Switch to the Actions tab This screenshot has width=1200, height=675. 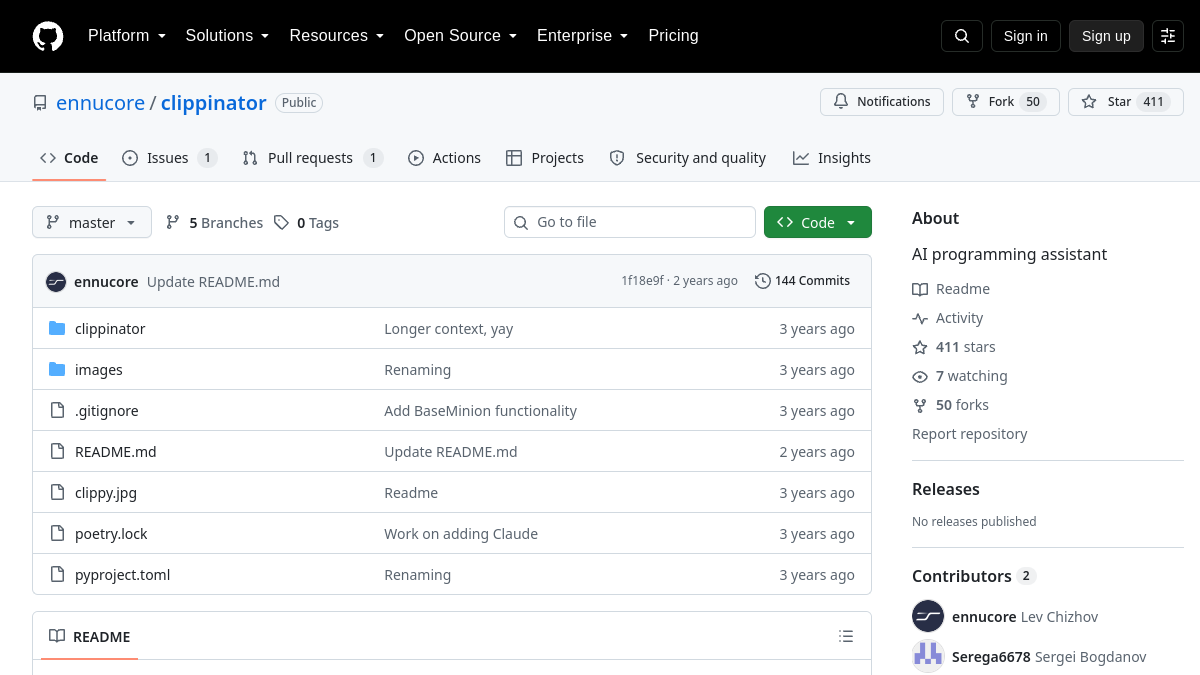tap(444, 158)
